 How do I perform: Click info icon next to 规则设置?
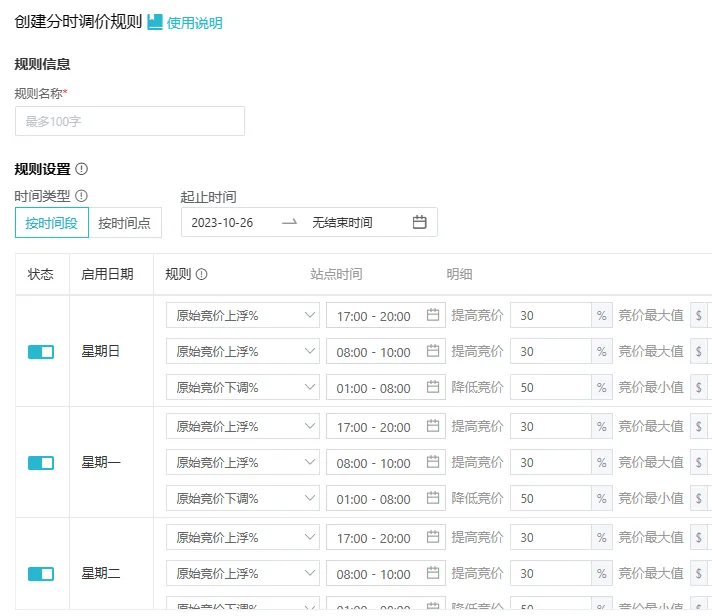coord(81,169)
